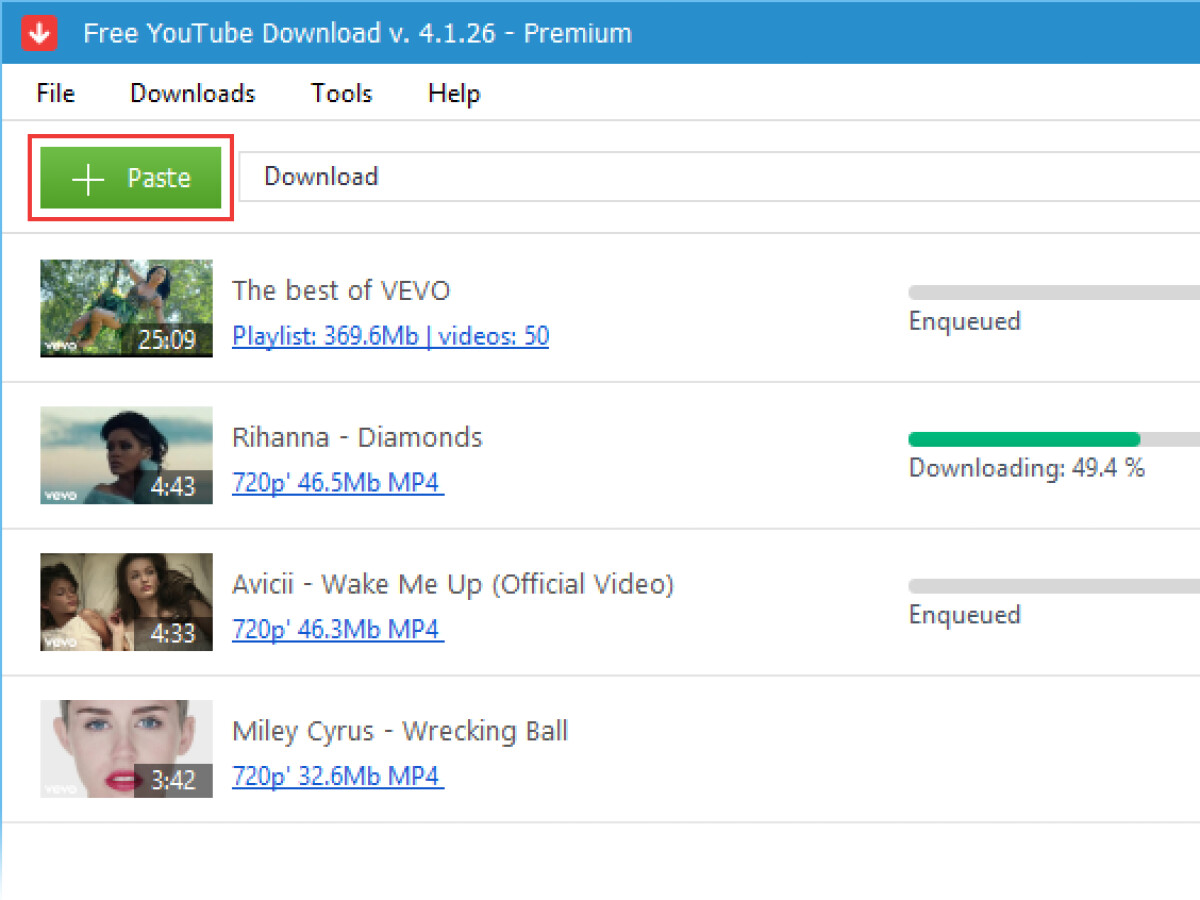Viewport: 1200px width, 900px height.
Task: Open the 720p 46.3Mb MP4 format link
Action: coord(337,630)
